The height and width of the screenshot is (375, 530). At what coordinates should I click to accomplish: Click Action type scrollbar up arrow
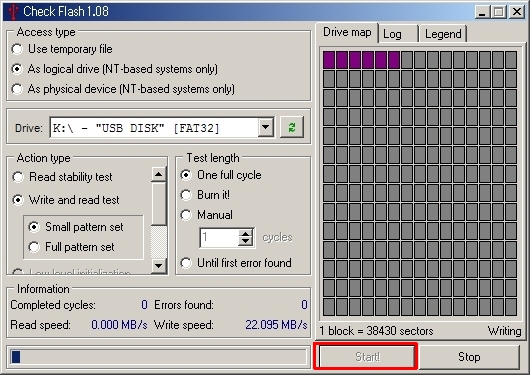coord(158,174)
